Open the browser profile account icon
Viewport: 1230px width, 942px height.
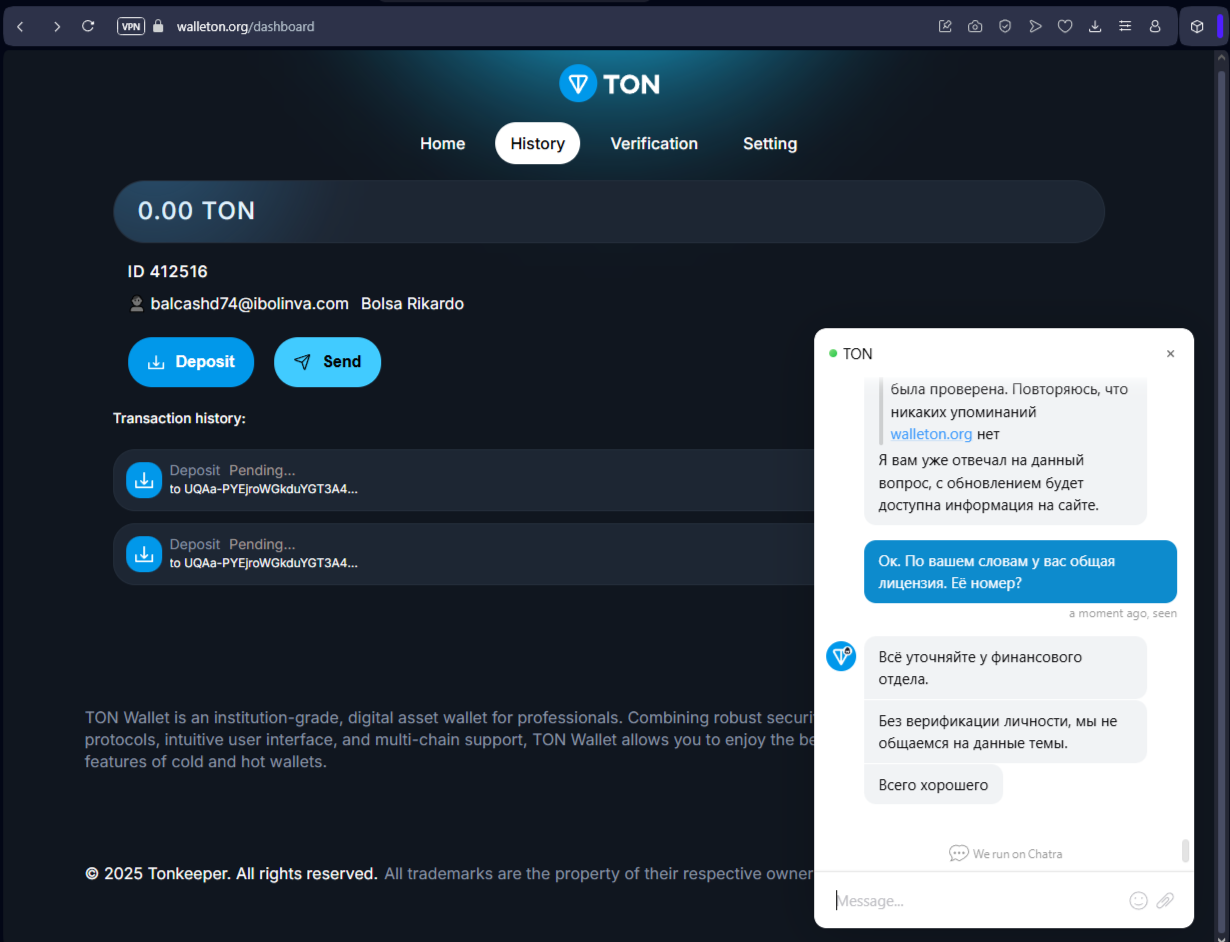[x=1155, y=27]
